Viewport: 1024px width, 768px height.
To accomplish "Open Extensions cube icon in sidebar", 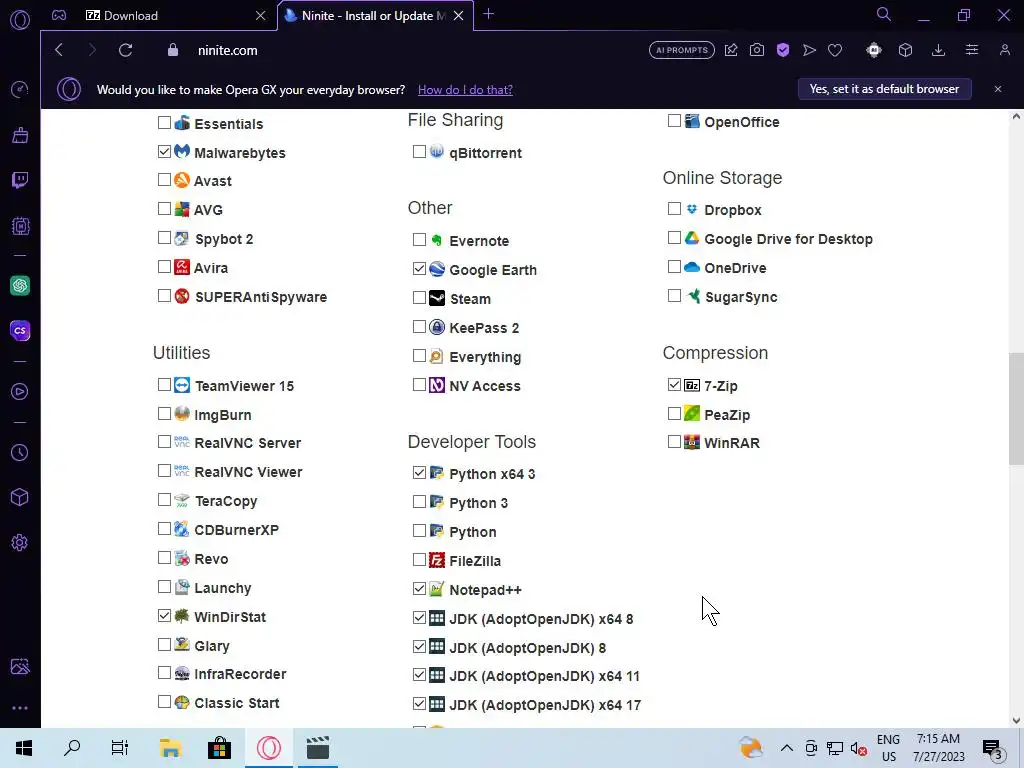I will [20, 498].
